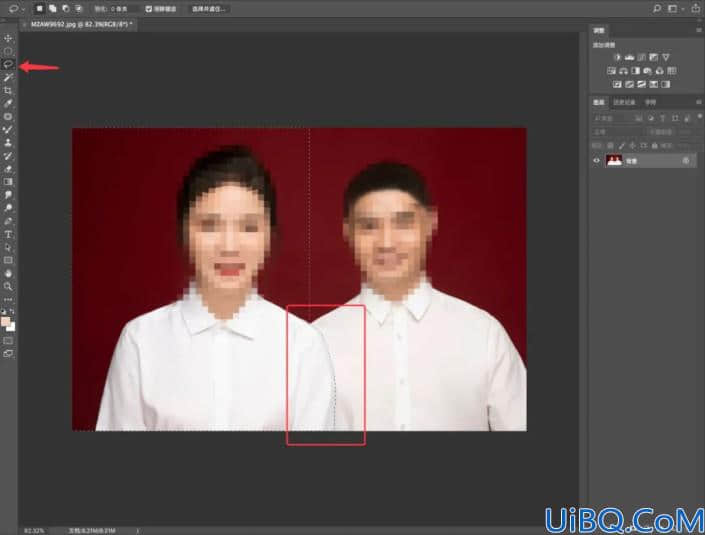The width and height of the screenshot is (705, 535).
Task: Select the Dodge tool
Action: [8, 208]
